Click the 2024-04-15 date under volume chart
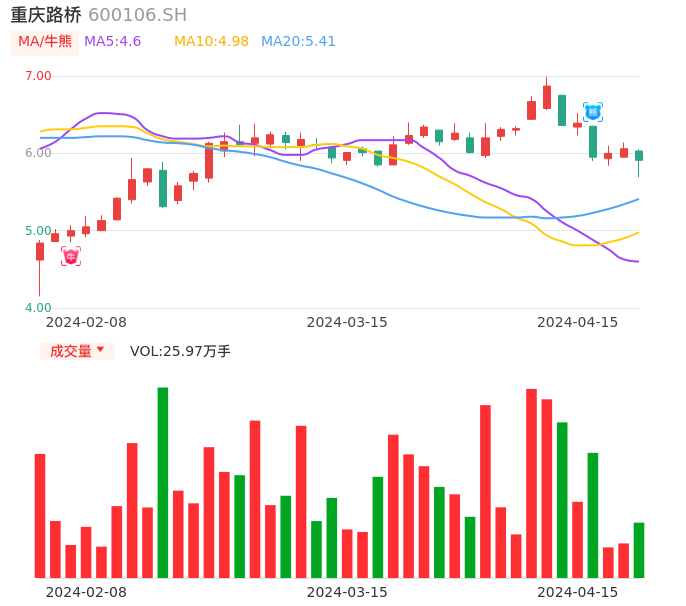Image resolution: width=686 pixels, height=606 pixels. 578,592
